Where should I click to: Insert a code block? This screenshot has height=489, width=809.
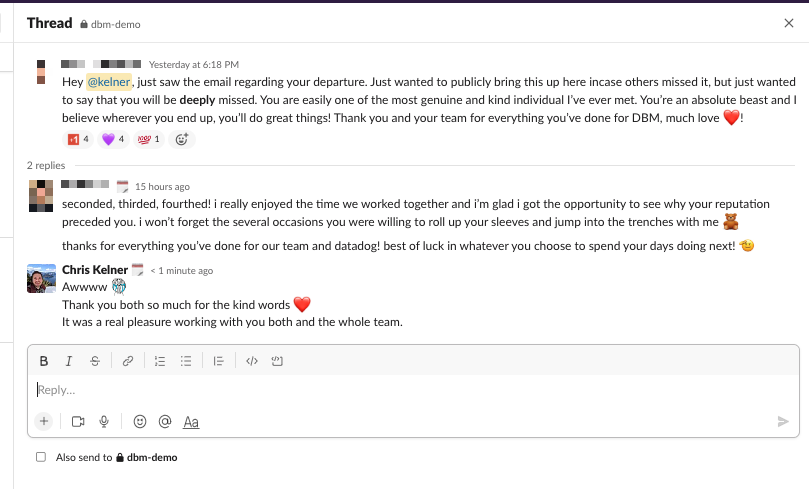(277, 361)
